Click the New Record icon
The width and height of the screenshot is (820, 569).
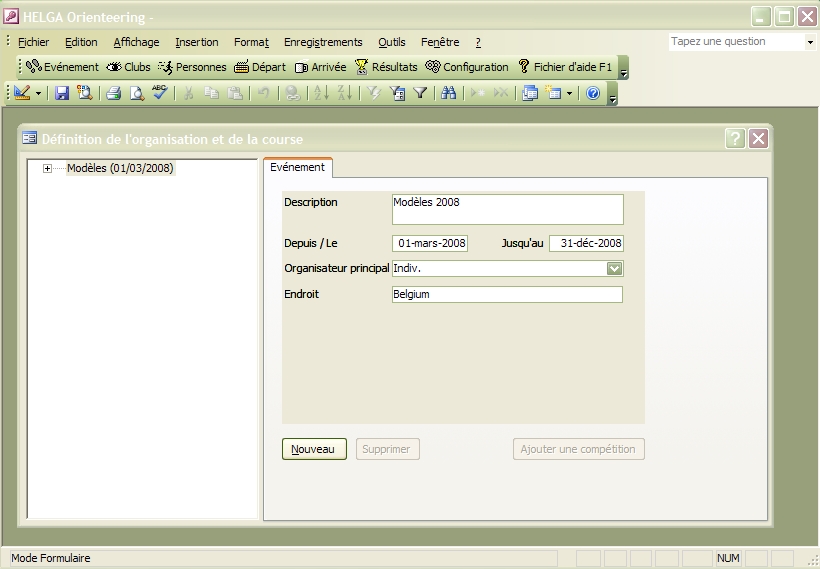pyautogui.click(x=477, y=93)
